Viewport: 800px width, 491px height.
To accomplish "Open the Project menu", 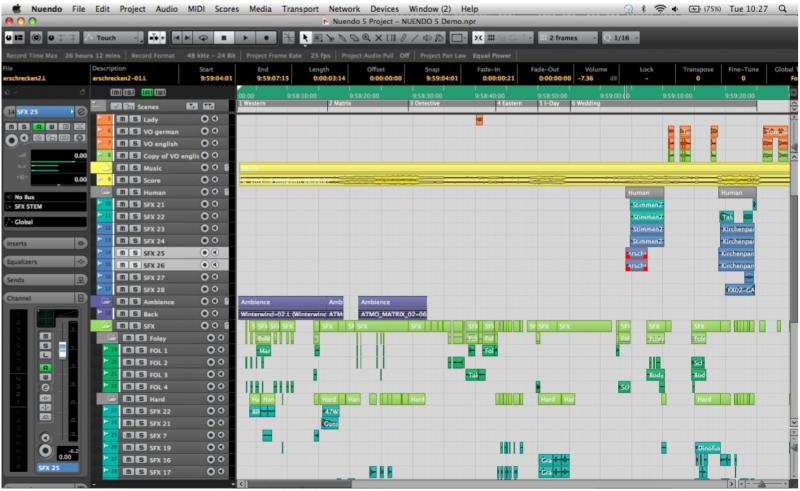I will (132, 9).
